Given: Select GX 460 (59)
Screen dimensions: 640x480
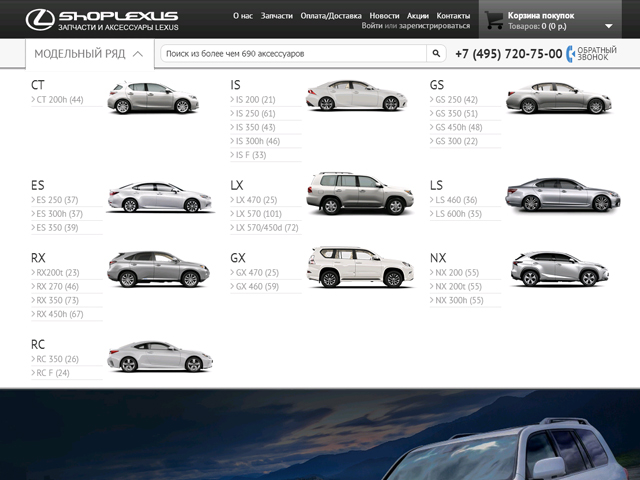Looking at the screenshot, I should (x=257, y=287).
